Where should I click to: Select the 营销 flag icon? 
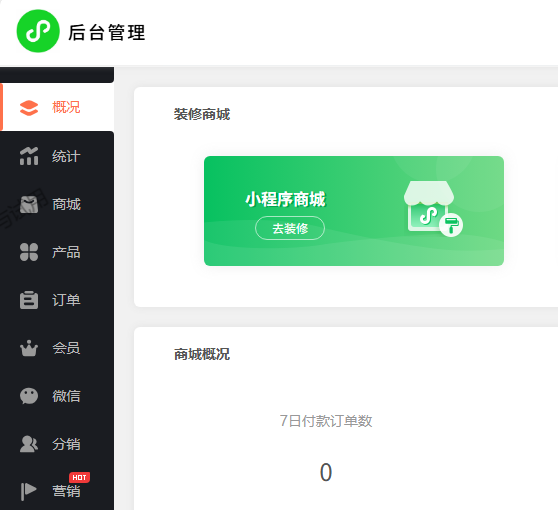click(29, 491)
